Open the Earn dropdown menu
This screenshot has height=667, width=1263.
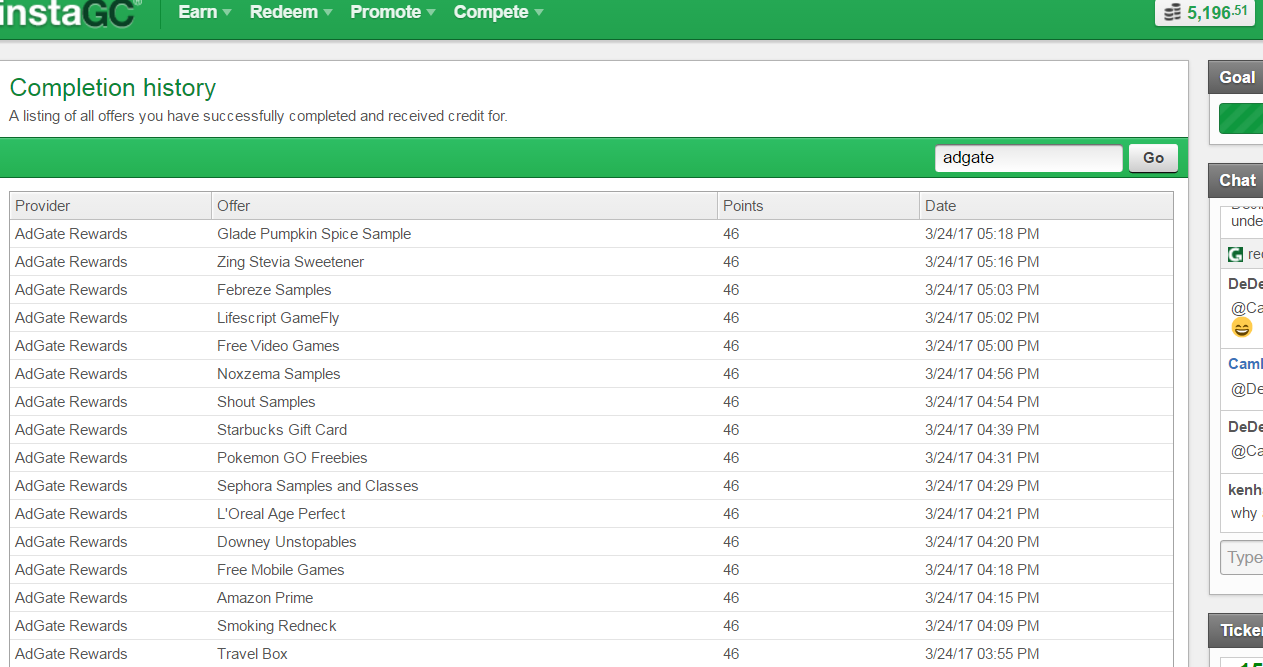[204, 12]
